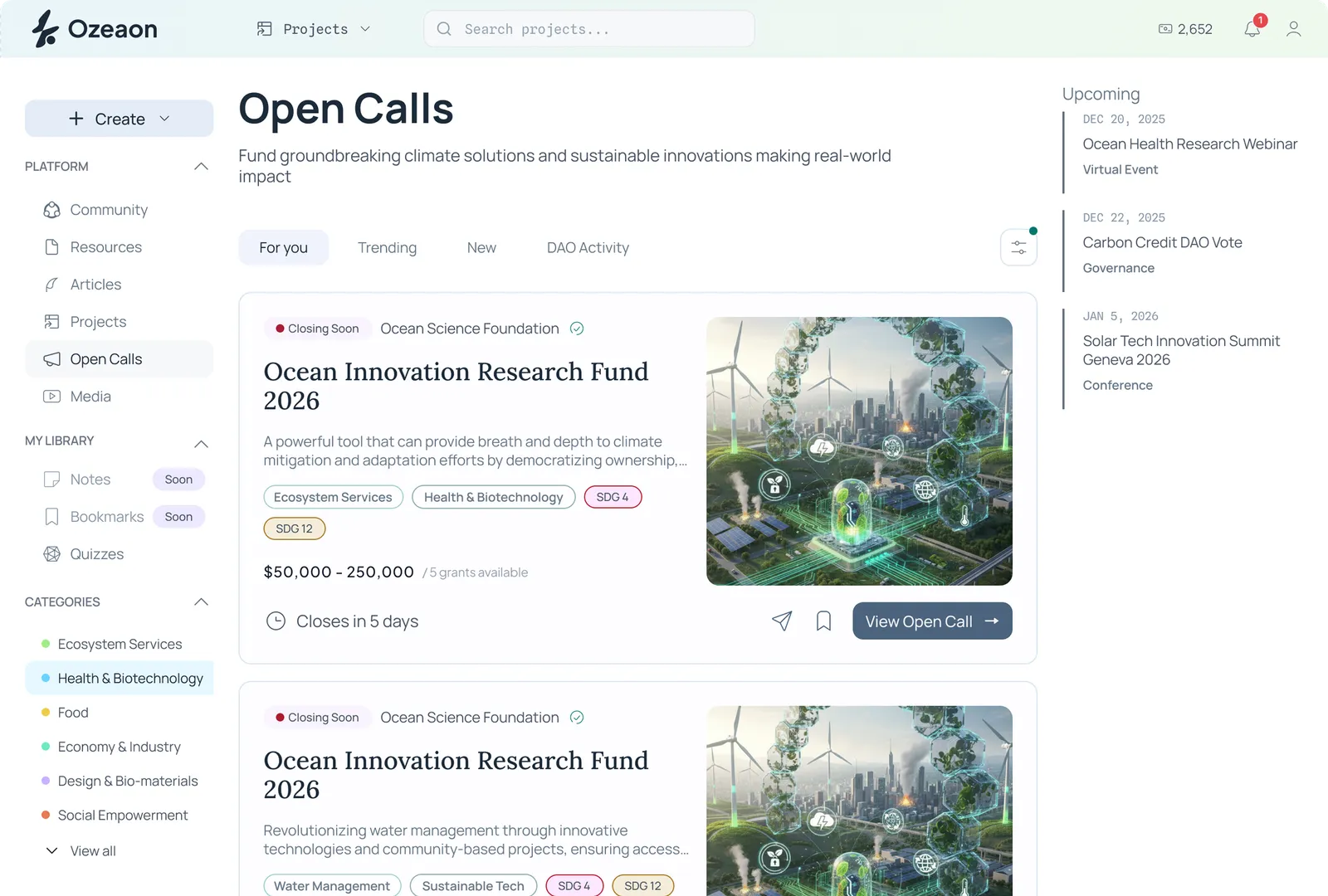This screenshot has width=1328, height=896.
Task: Click verified badge in first card
Action: (577, 329)
